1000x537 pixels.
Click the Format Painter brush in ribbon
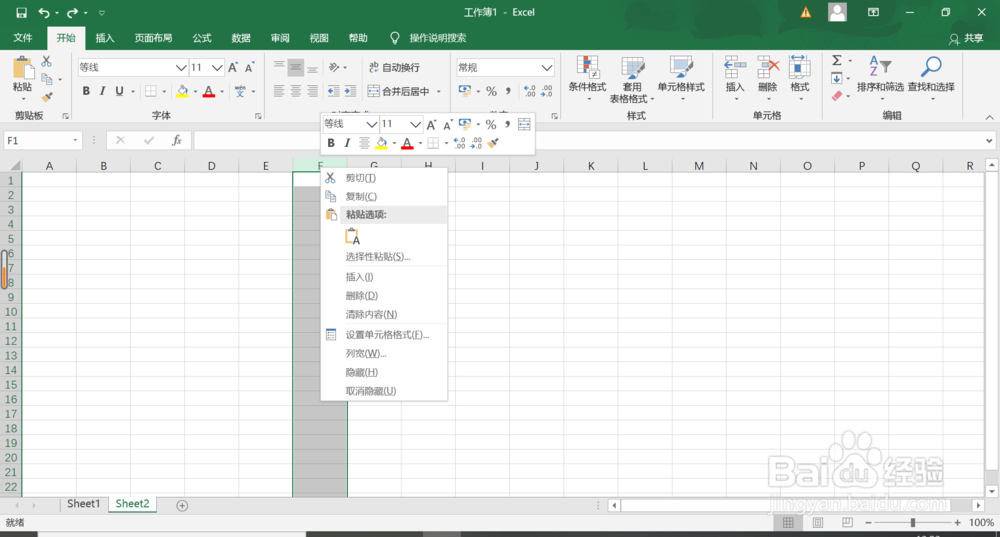click(x=47, y=97)
